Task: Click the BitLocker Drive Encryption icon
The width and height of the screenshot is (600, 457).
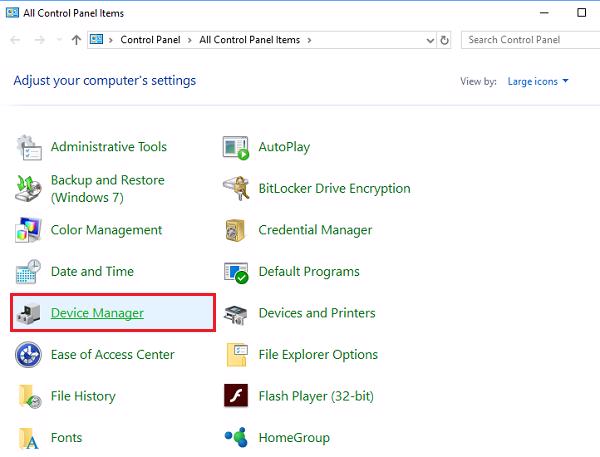Action: tap(236, 188)
